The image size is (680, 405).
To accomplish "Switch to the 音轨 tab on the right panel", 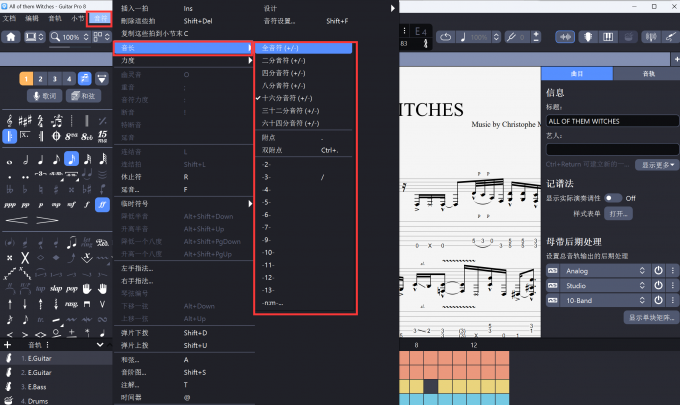I will 649,74.
